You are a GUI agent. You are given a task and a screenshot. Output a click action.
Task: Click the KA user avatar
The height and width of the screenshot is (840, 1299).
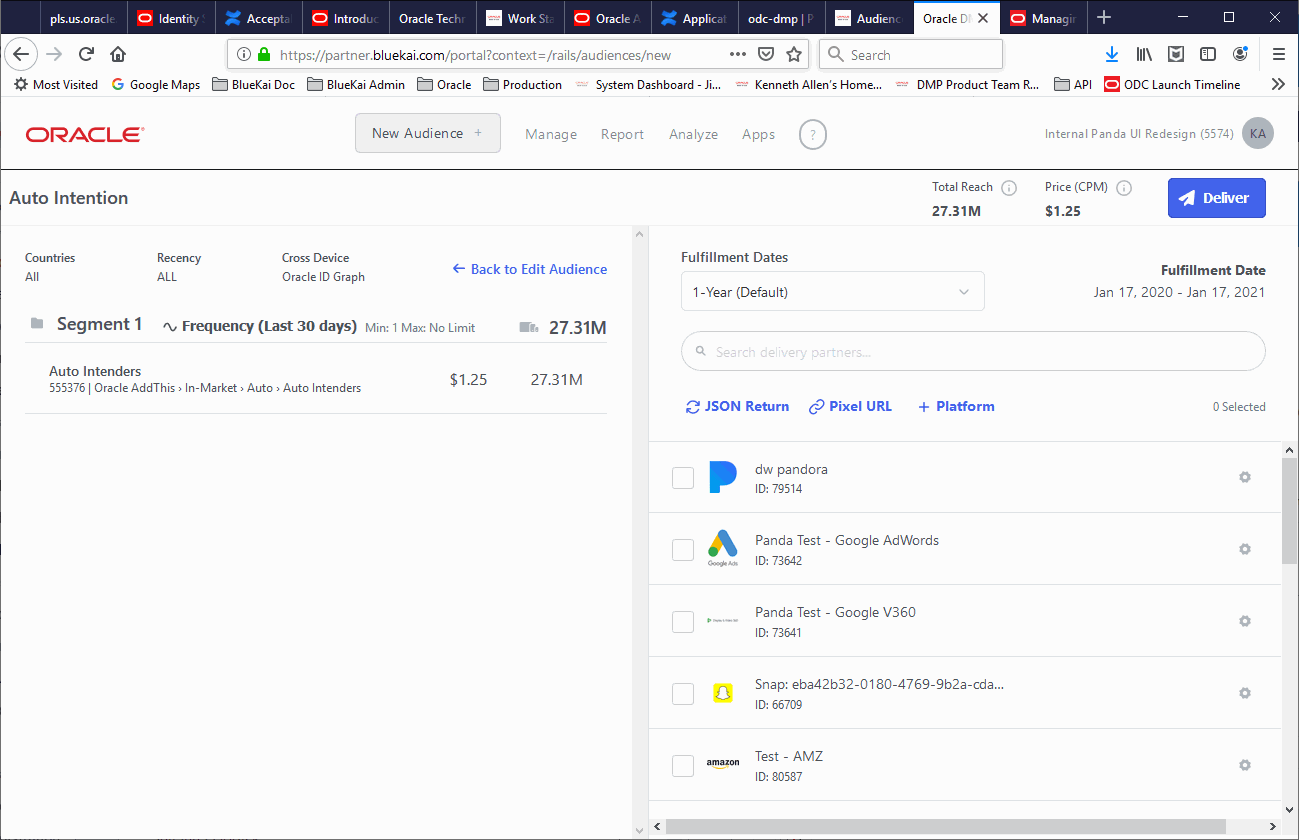(x=1258, y=133)
